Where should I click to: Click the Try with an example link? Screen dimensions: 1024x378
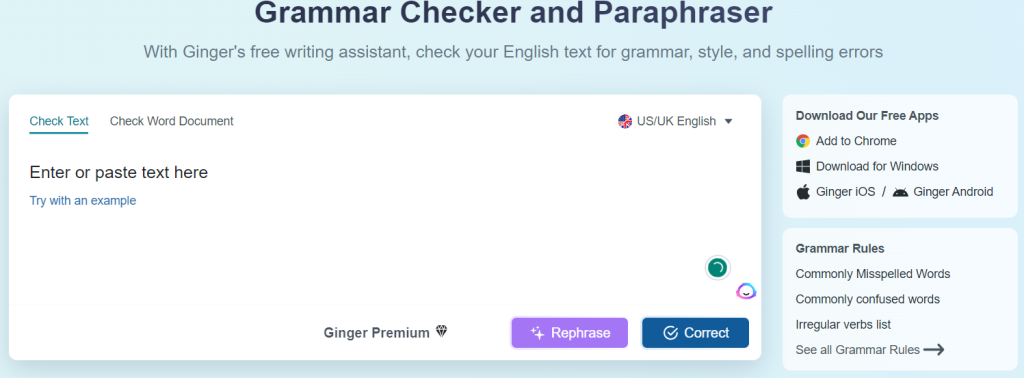(x=83, y=201)
